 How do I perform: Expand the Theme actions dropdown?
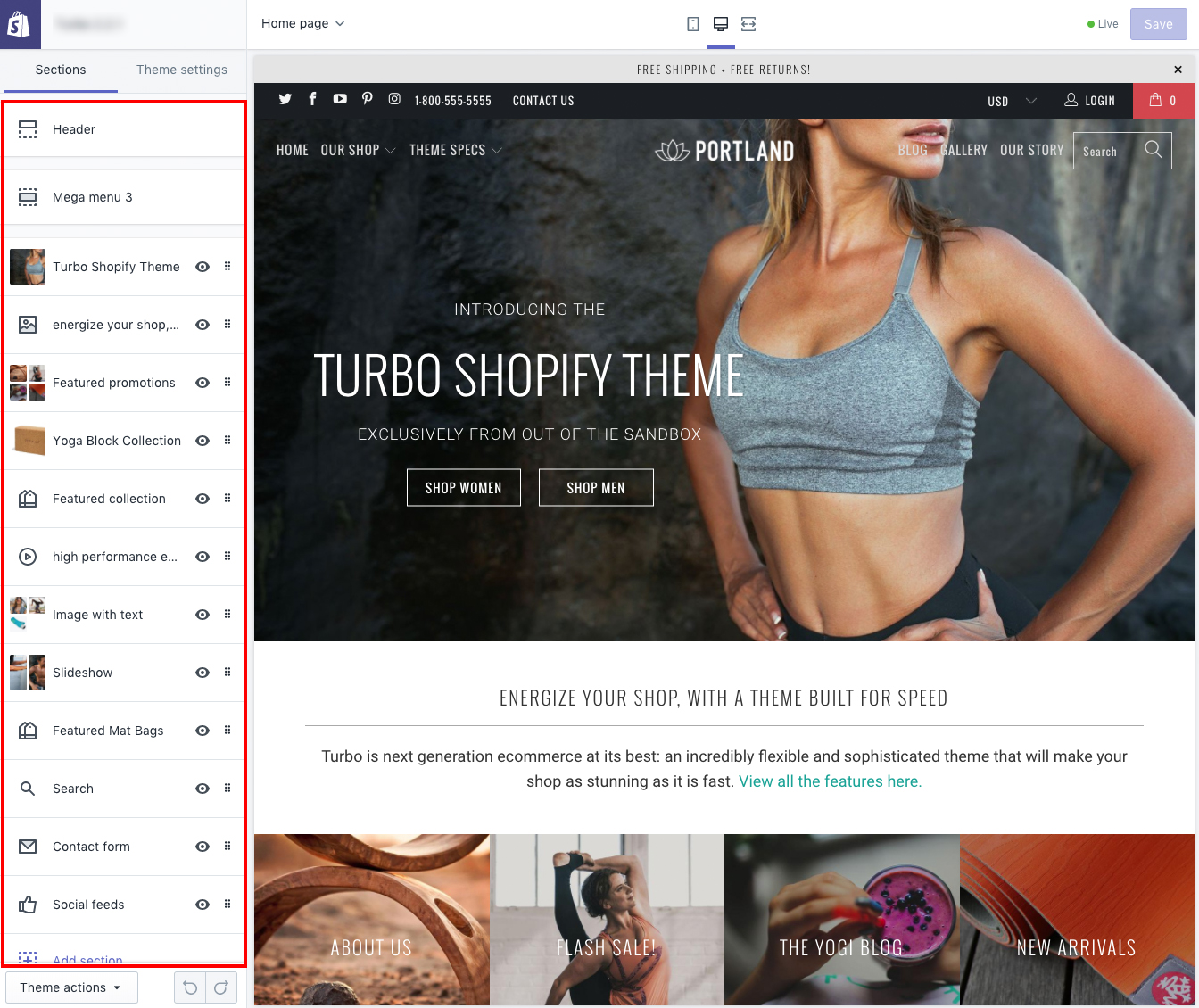click(71, 987)
